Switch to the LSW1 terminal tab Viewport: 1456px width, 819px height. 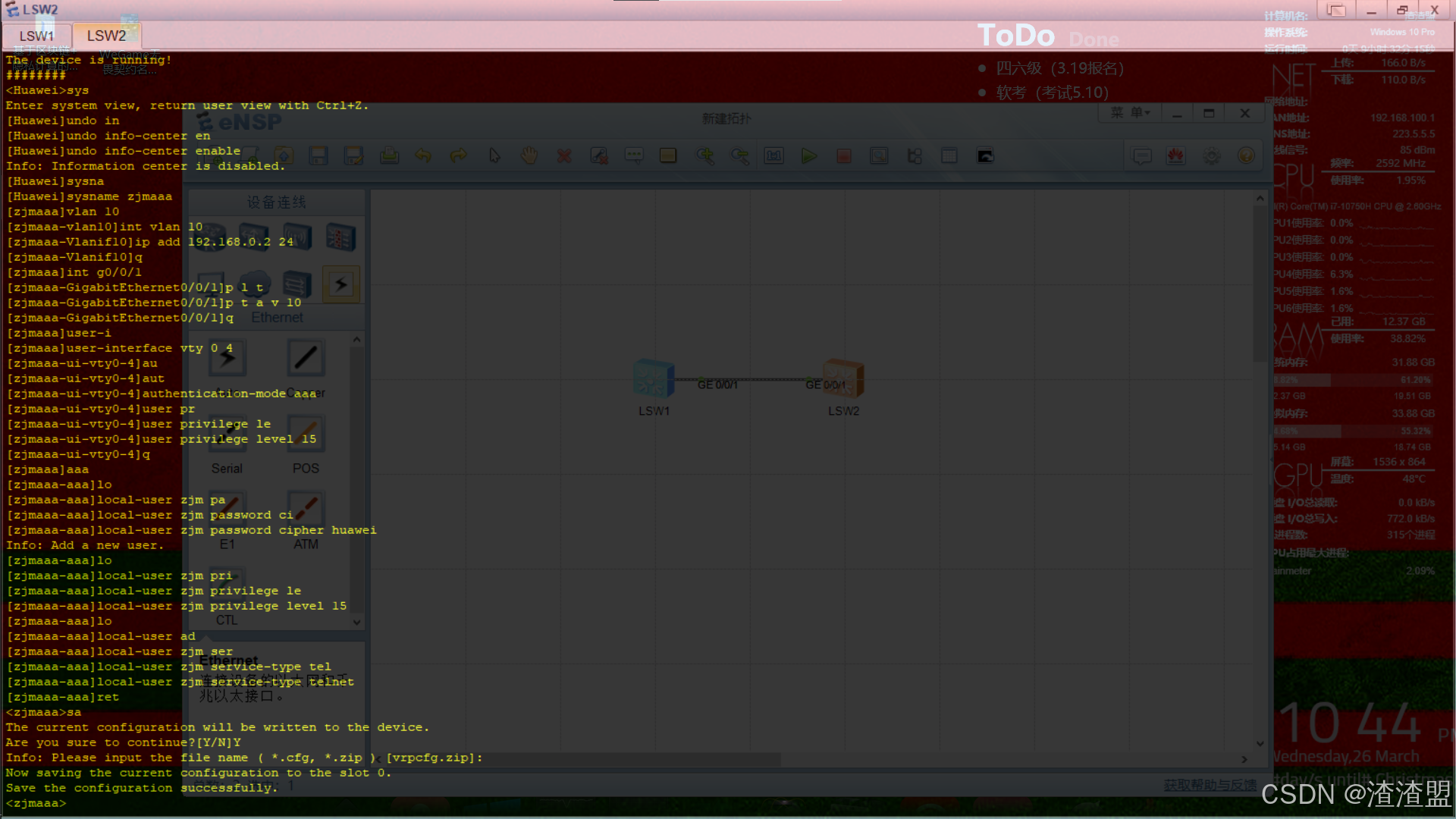point(36,36)
